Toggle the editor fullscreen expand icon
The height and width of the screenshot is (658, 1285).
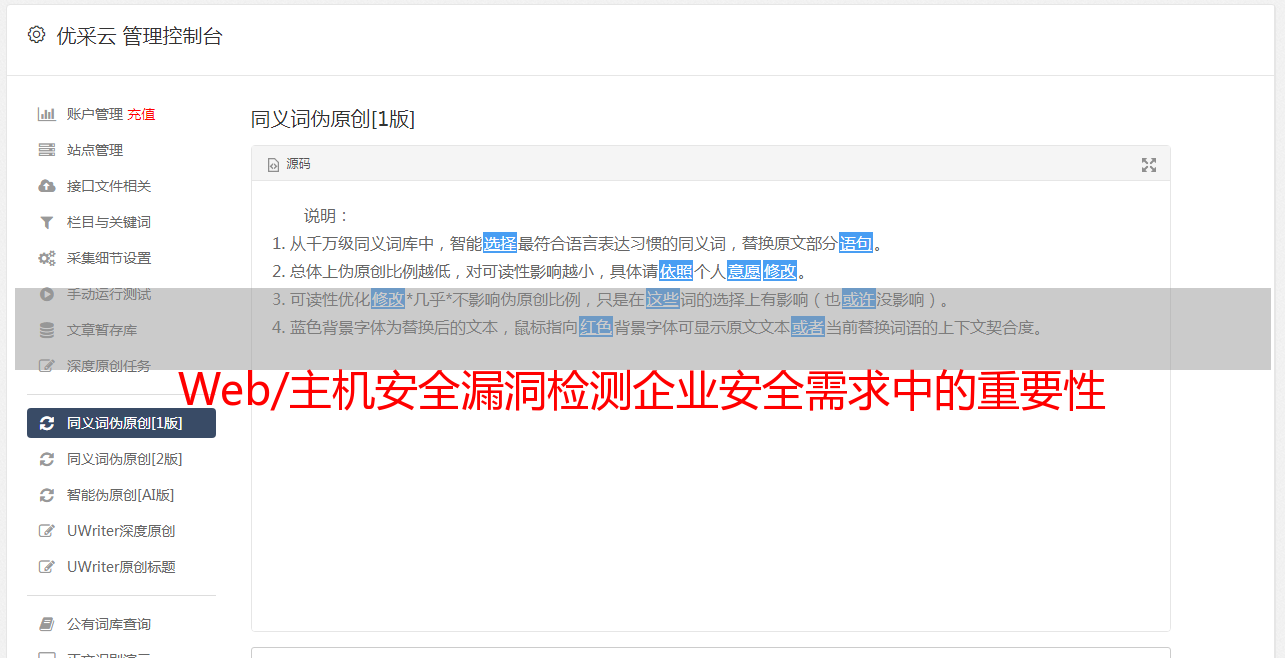point(1149,165)
